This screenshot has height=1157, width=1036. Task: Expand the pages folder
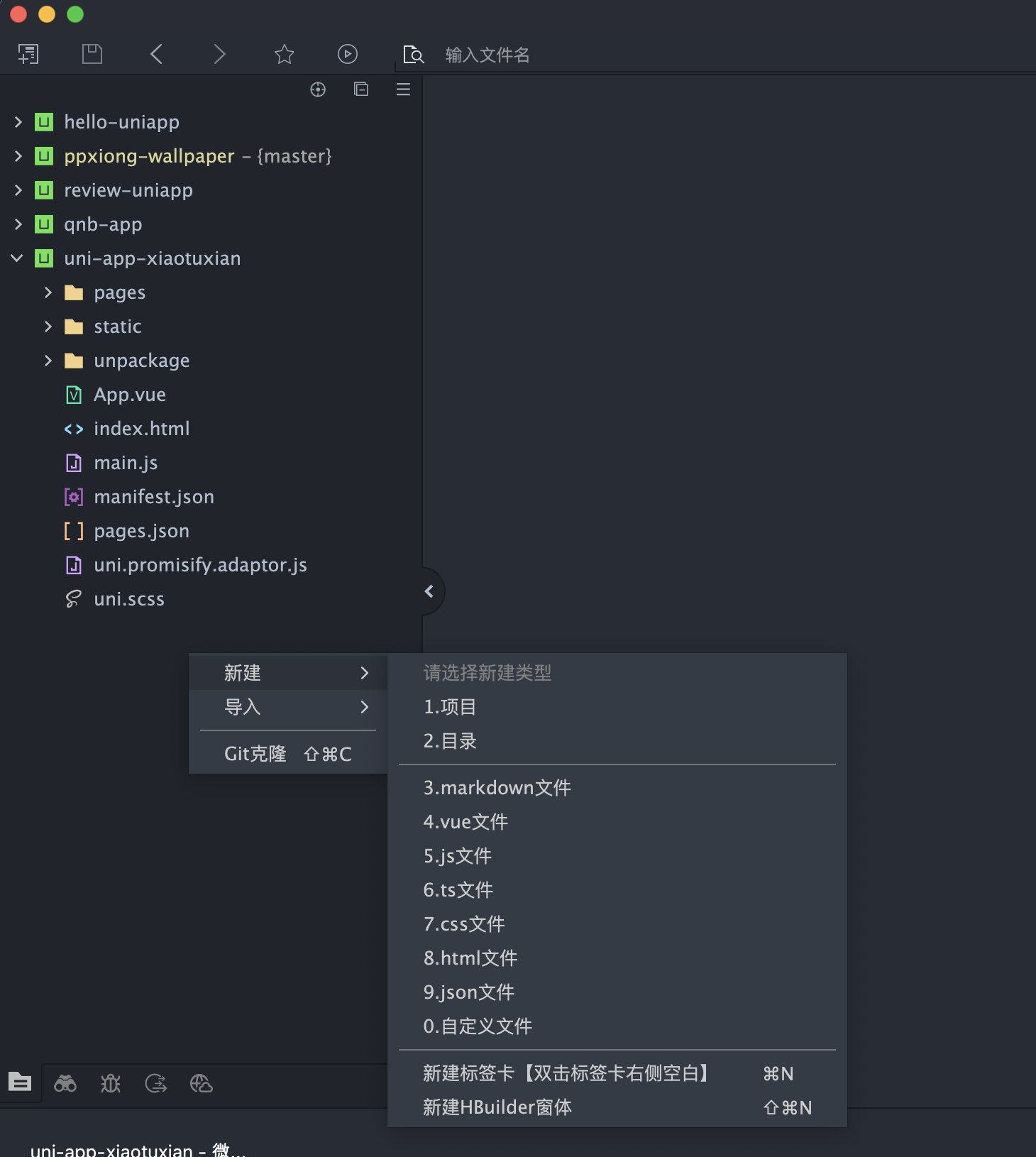[x=48, y=292]
